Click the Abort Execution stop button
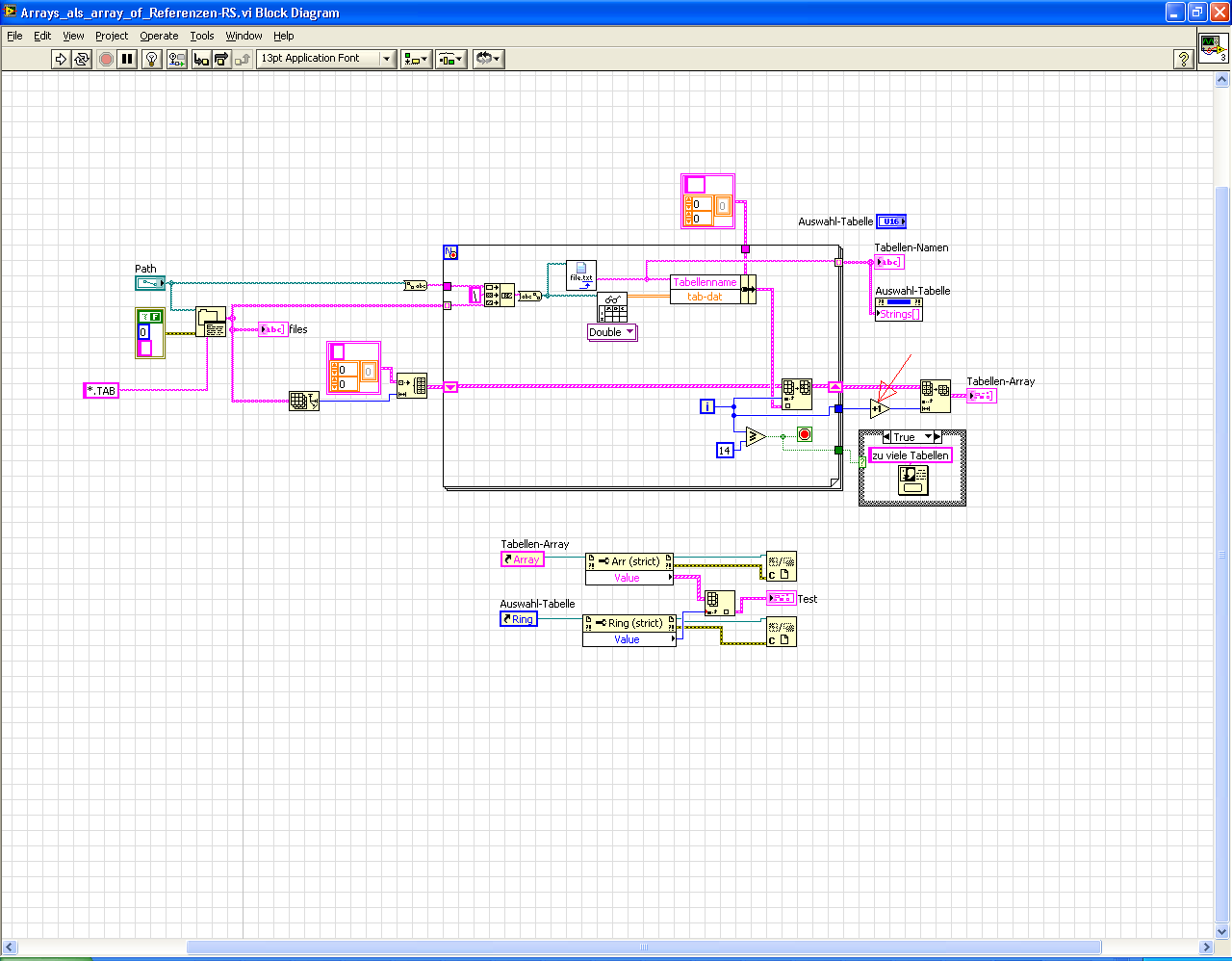Image resolution: width=1232 pixels, height=961 pixels. coord(106,59)
